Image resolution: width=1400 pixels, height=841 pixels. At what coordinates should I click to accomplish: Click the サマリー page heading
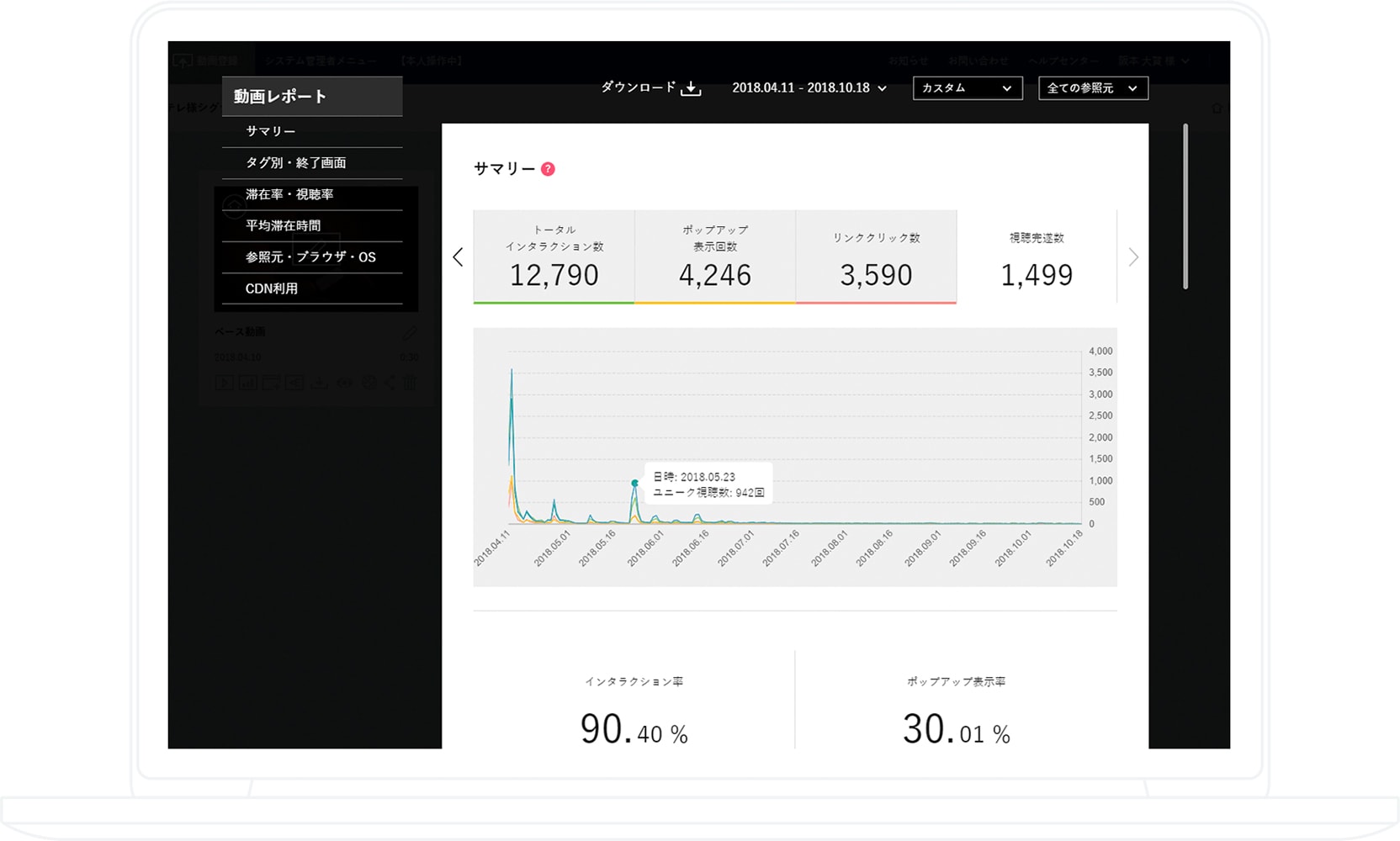(504, 169)
